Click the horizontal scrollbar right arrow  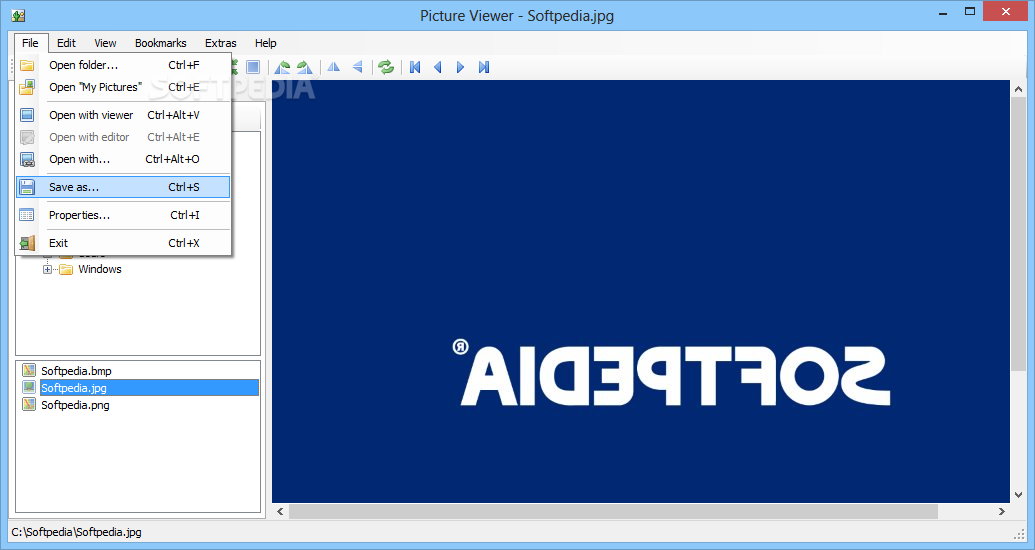(1002, 511)
